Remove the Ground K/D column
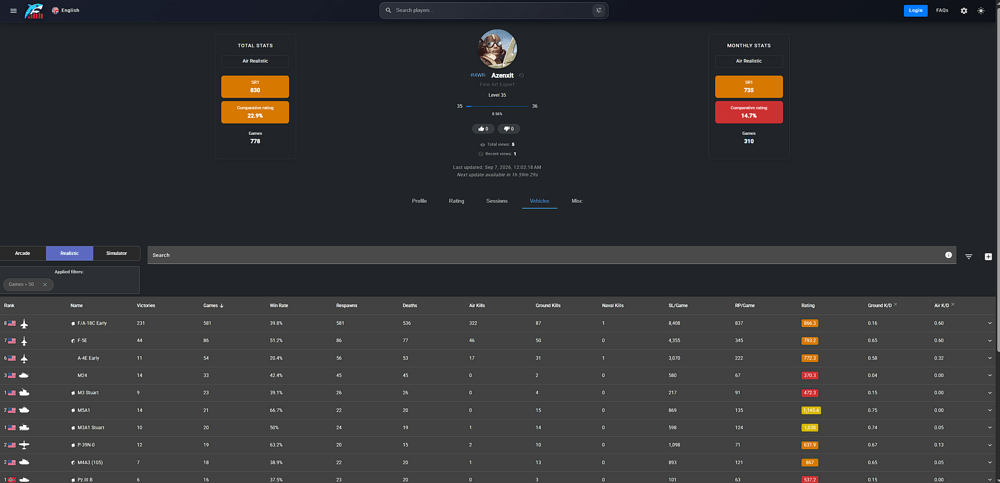 (895, 304)
